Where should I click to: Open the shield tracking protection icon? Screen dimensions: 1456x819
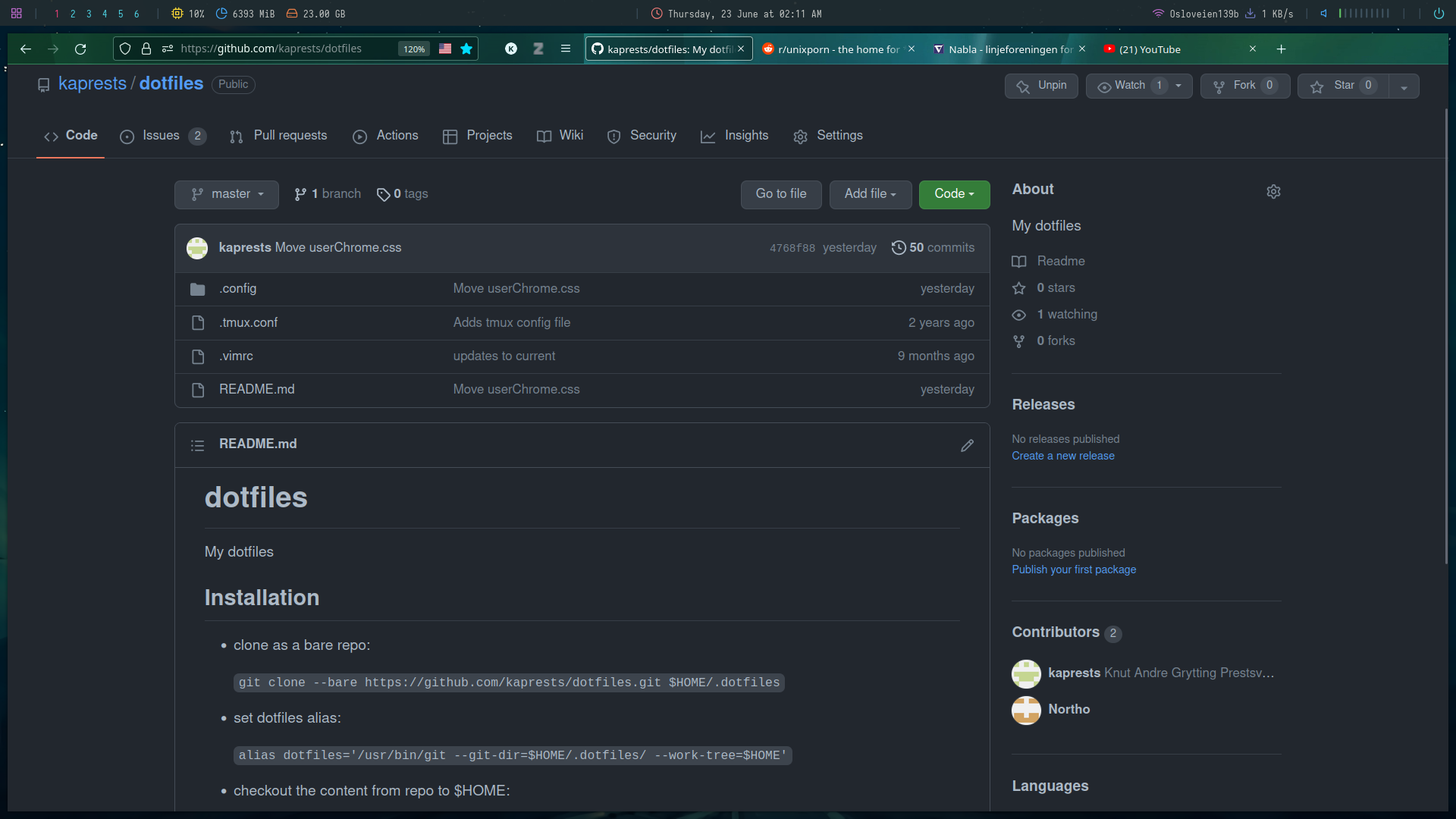(x=125, y=49)
